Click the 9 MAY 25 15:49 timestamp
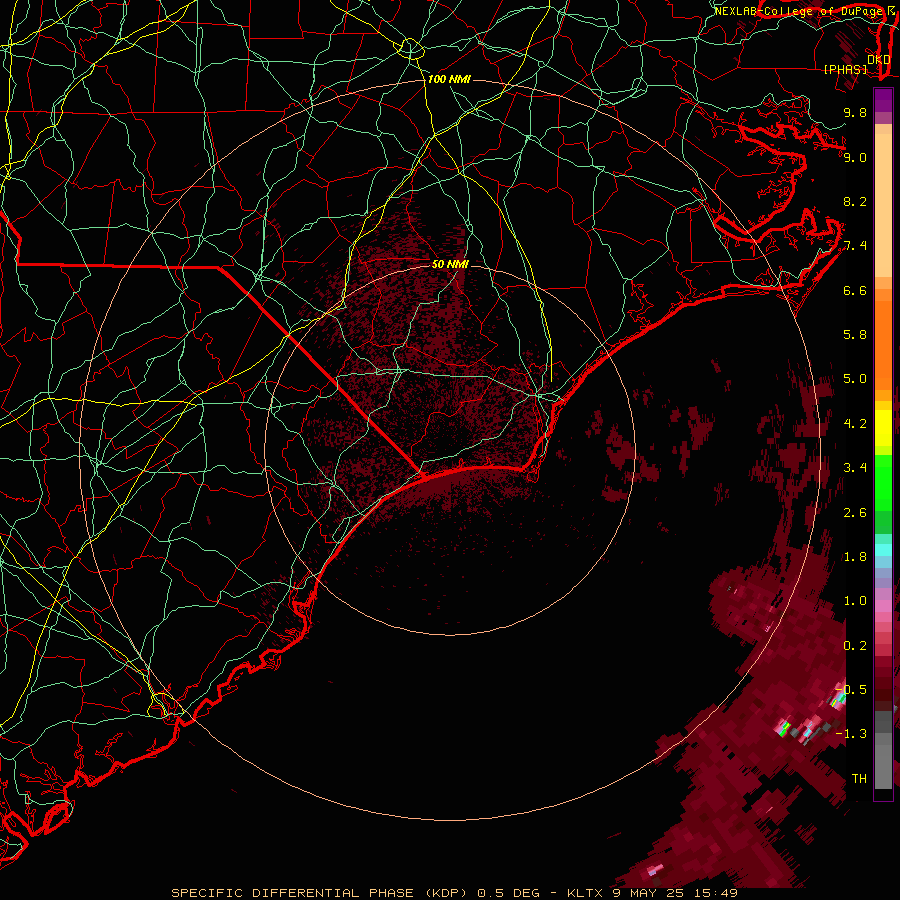The width and height of the screenshot is (900, 900). [675, 893]
